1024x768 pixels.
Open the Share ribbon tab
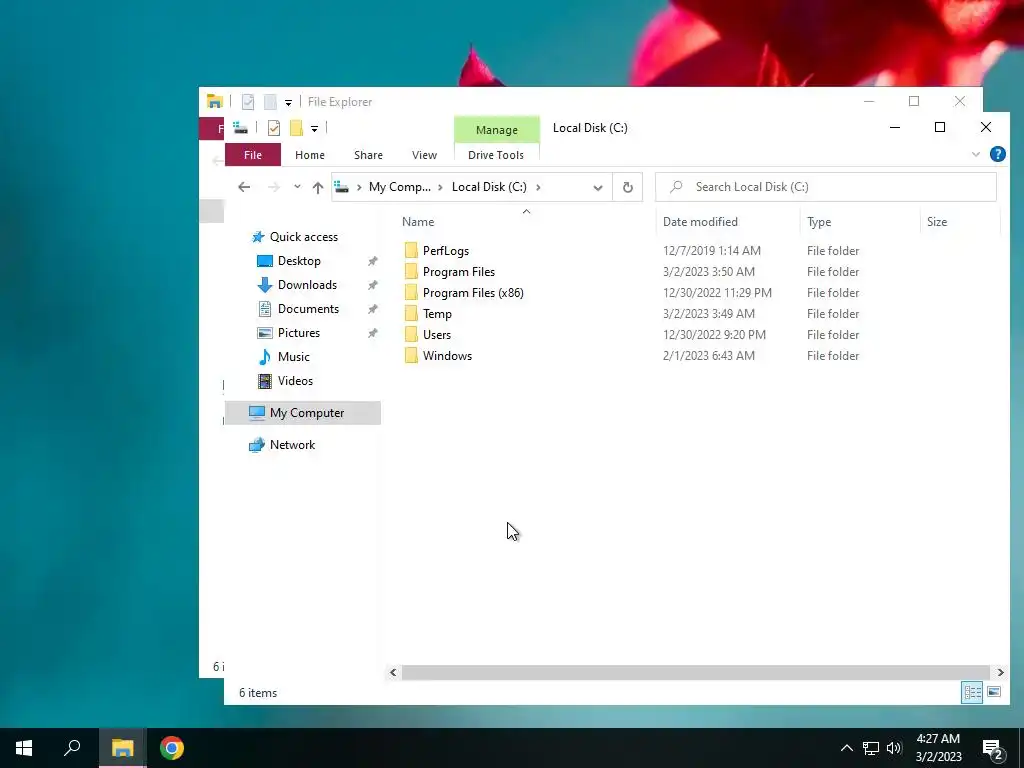point(368,155)
